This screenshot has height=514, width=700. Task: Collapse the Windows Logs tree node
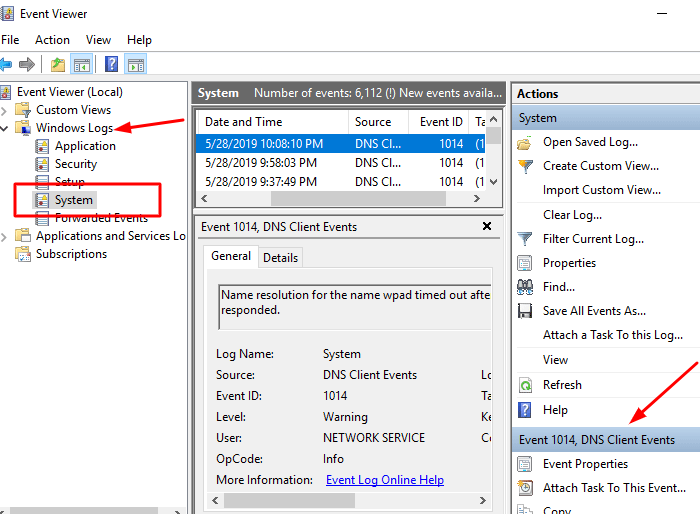[x=5, y=128]
